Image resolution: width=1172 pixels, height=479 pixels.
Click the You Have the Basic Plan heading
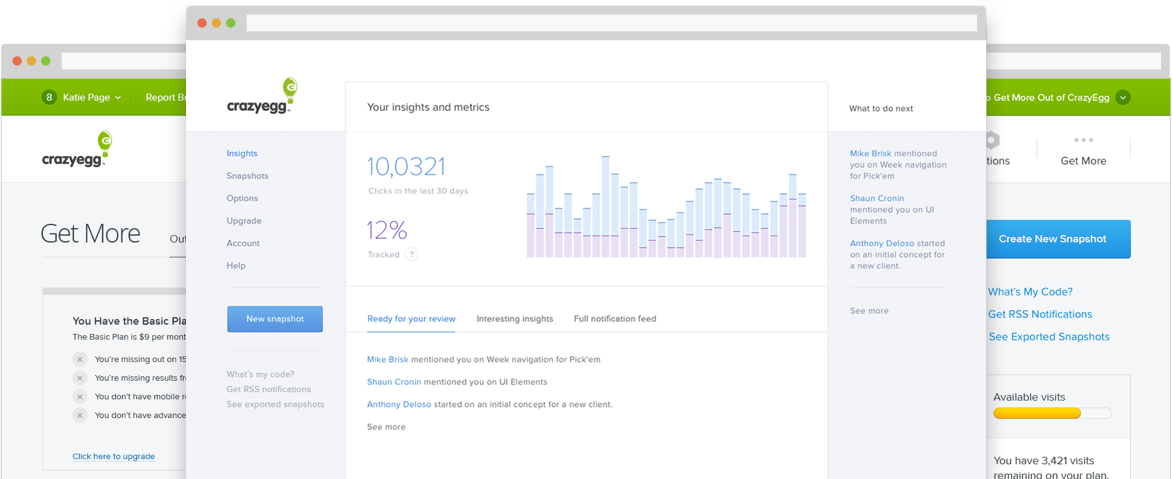pyautogui.click(x=129, y=321)
